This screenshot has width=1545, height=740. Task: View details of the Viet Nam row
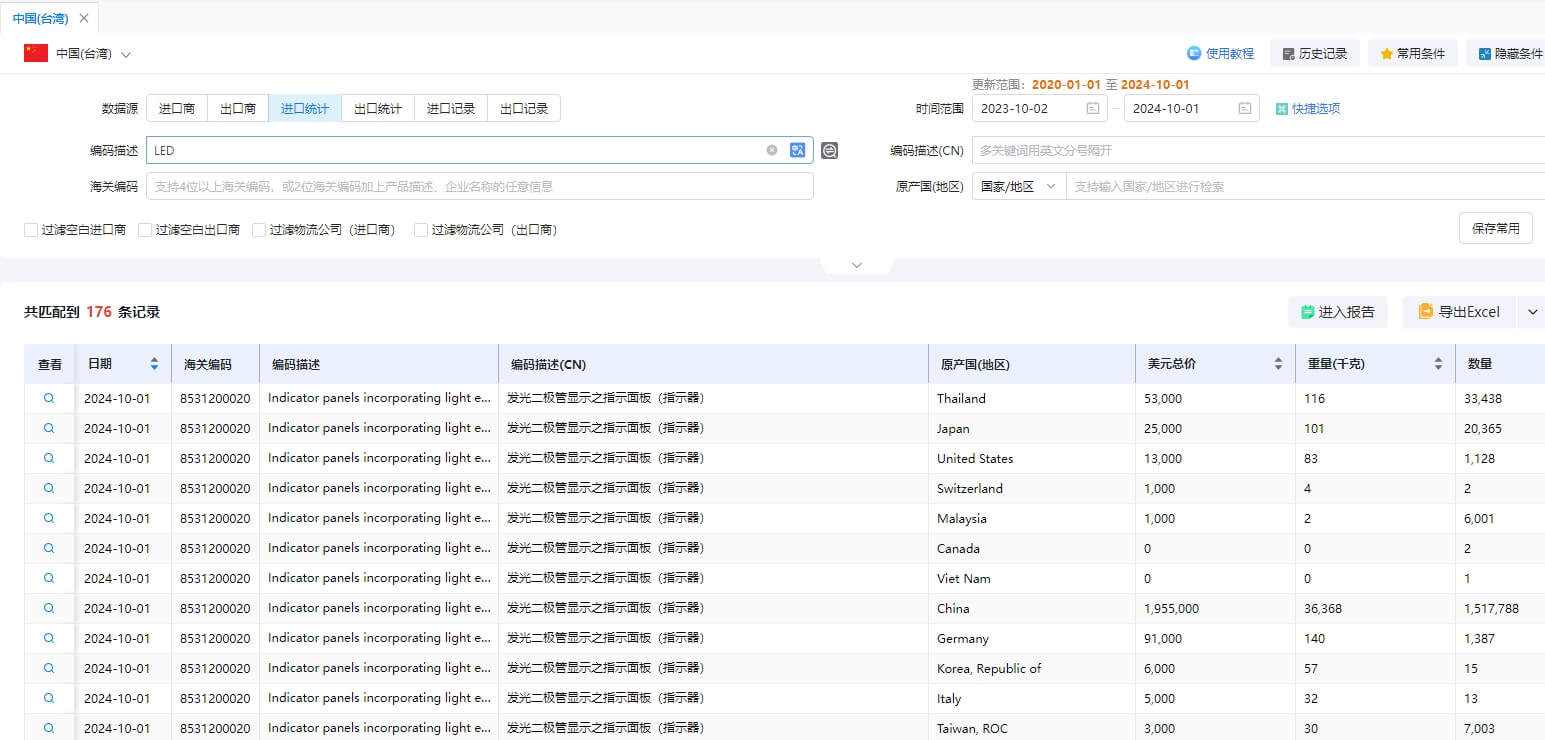(x=49, y=578)
